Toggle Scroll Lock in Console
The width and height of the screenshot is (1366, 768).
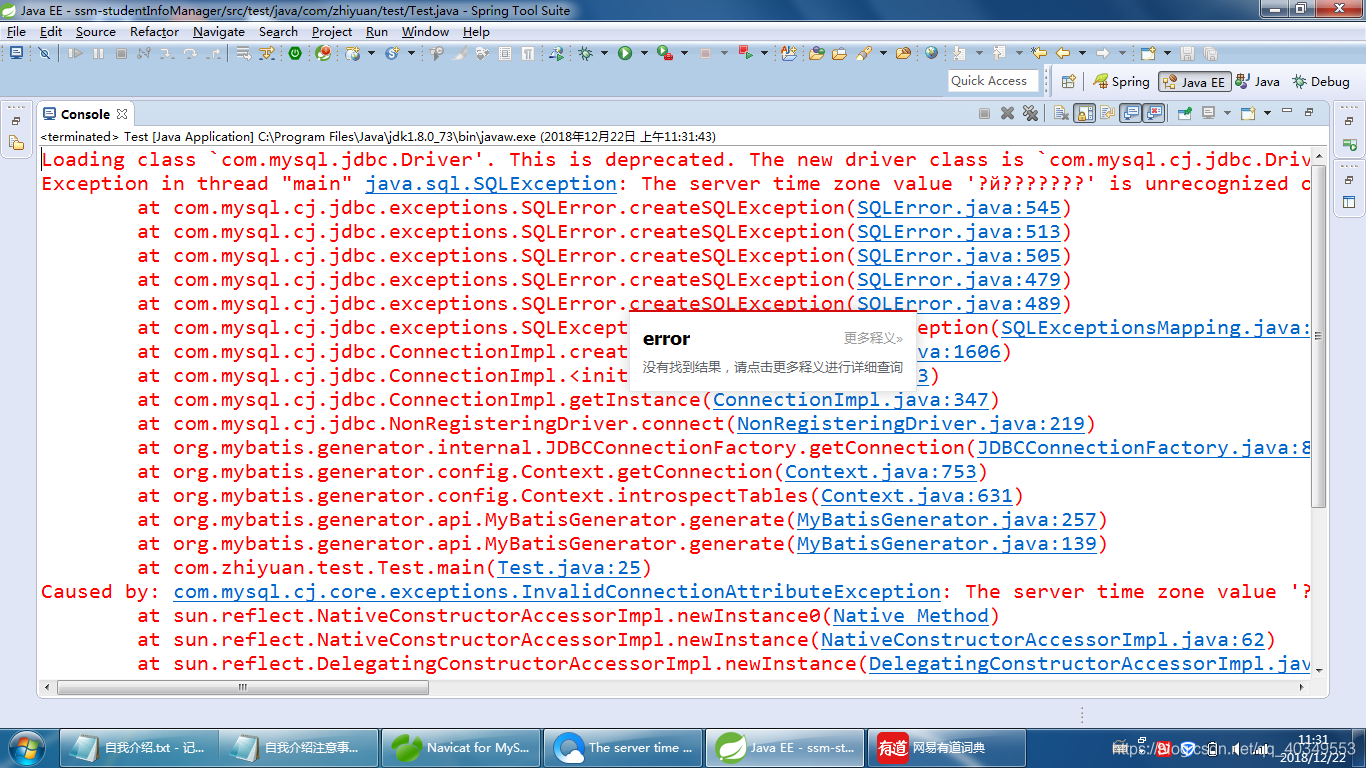tap(1085, 113)
